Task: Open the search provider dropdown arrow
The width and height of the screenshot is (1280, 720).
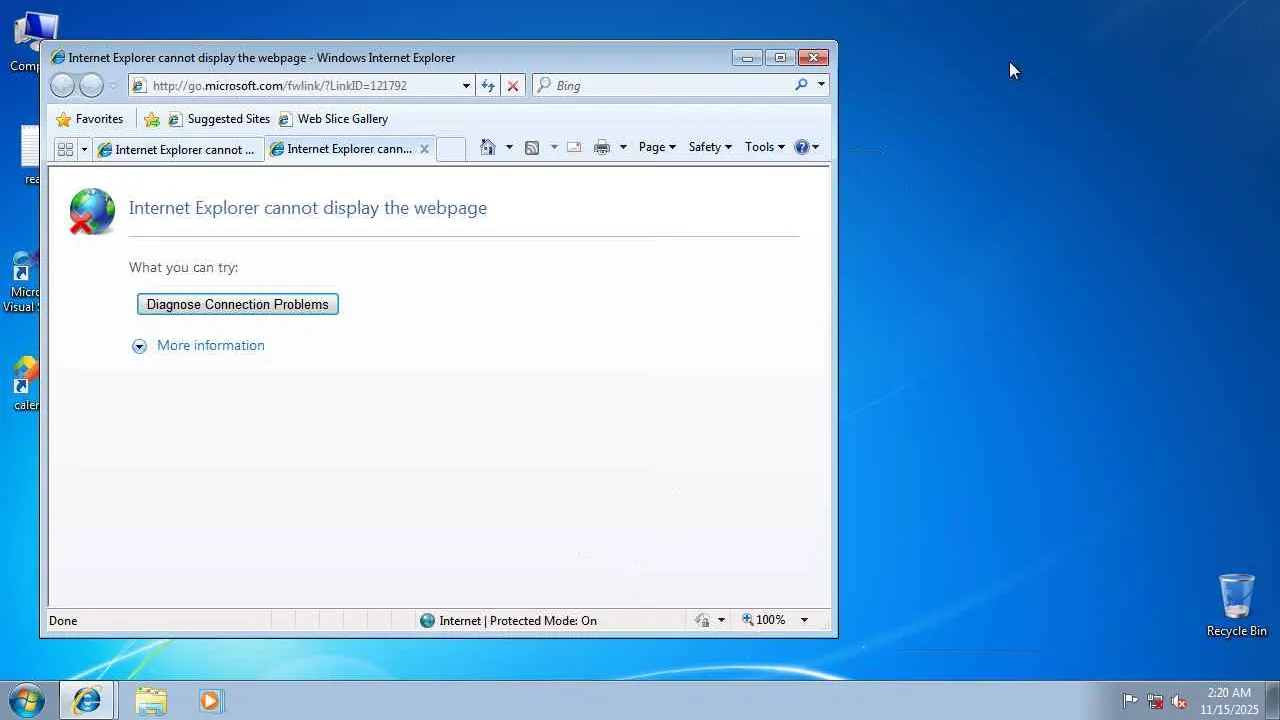Action: pyautogui.click(x=821, y=85)
